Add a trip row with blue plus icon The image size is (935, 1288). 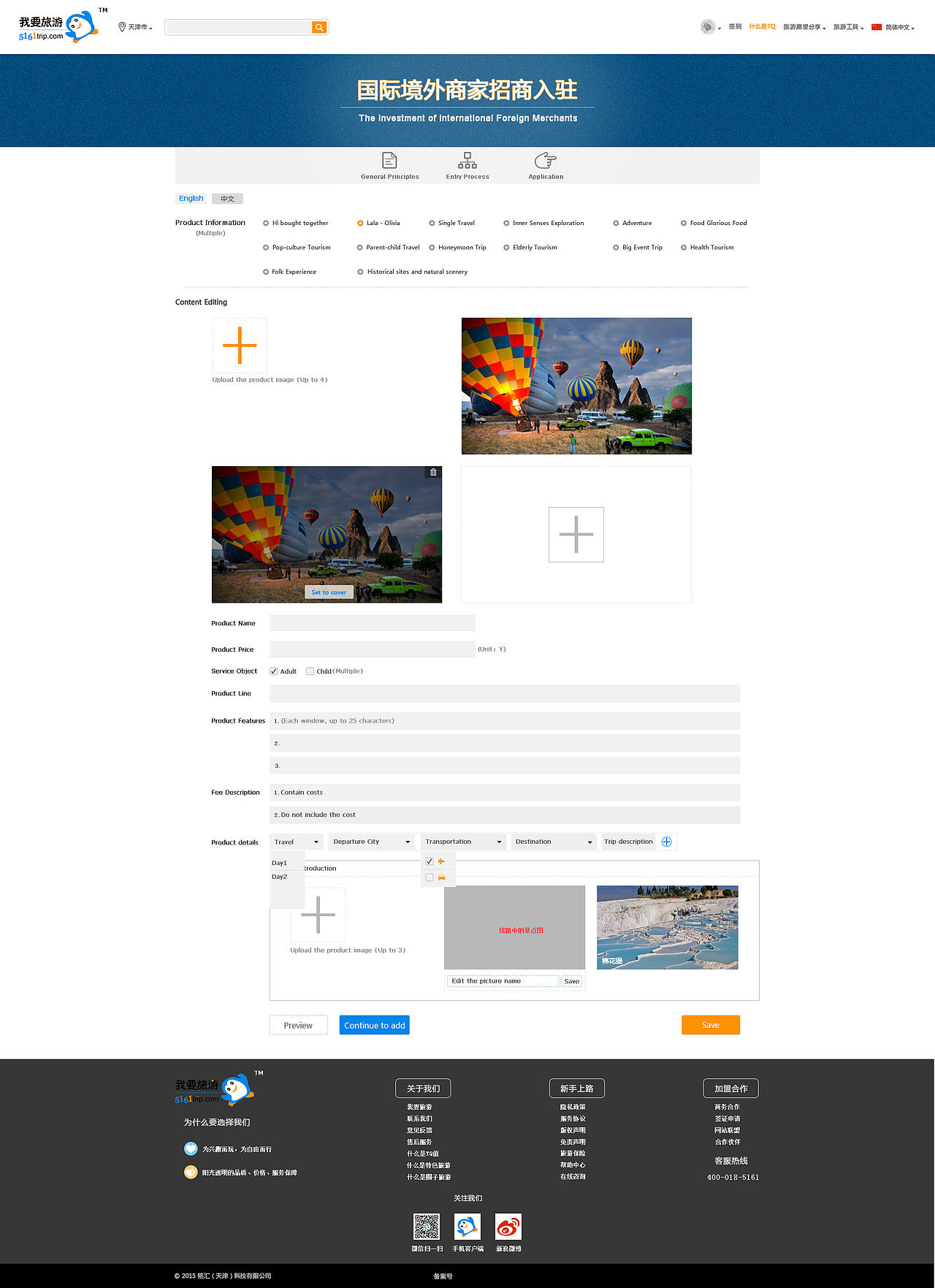pos(666,842)
